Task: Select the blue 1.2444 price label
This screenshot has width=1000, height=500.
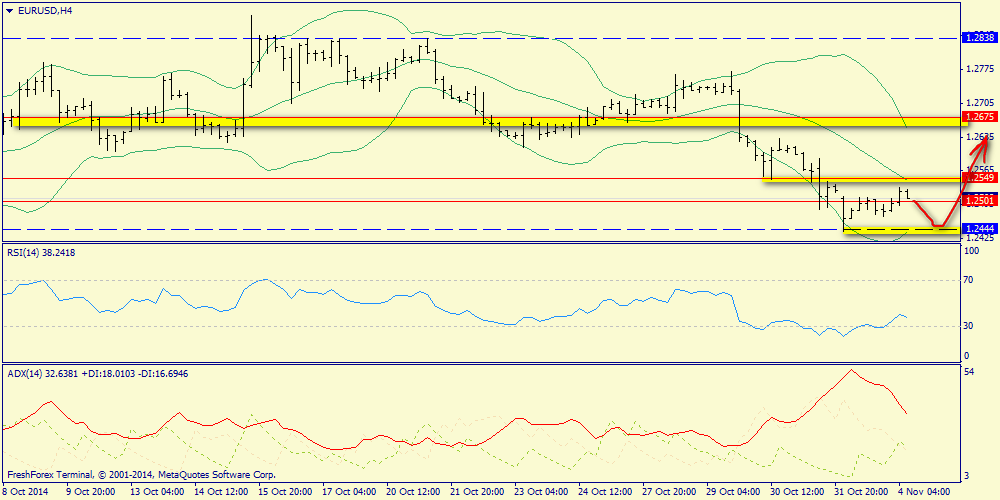Action: pos(978,228)
